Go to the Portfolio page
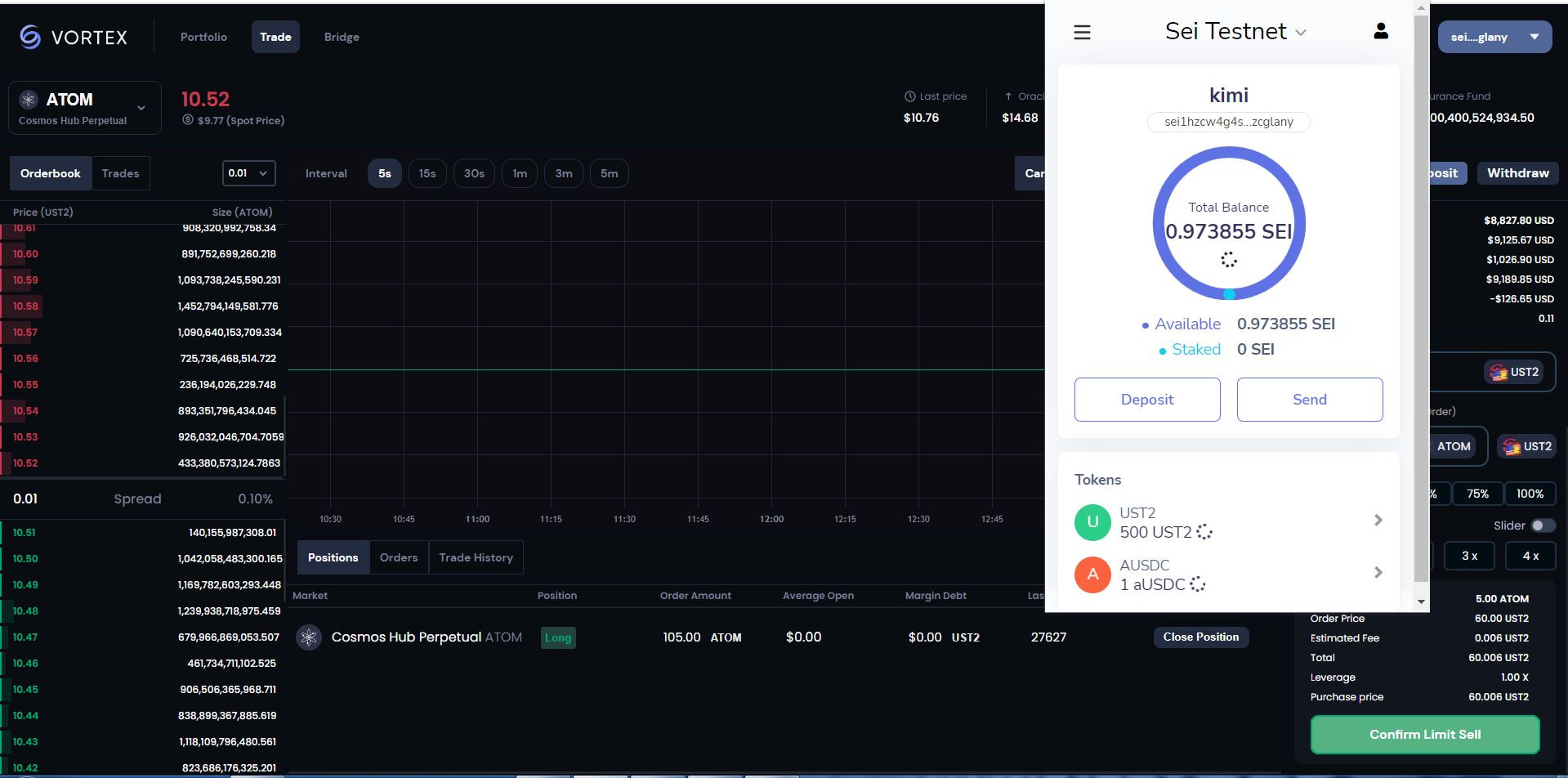The width and height of the screenshot is (1568, 778). [x=203, y=37]
